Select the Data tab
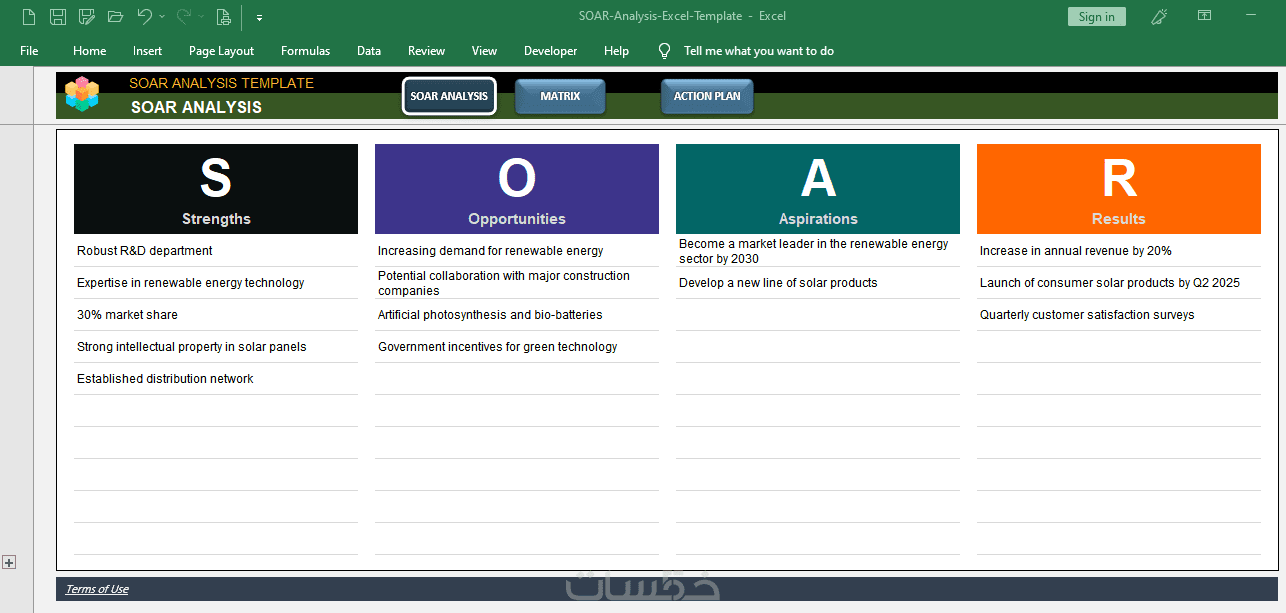1286x613 pixels. click(369, 51)
